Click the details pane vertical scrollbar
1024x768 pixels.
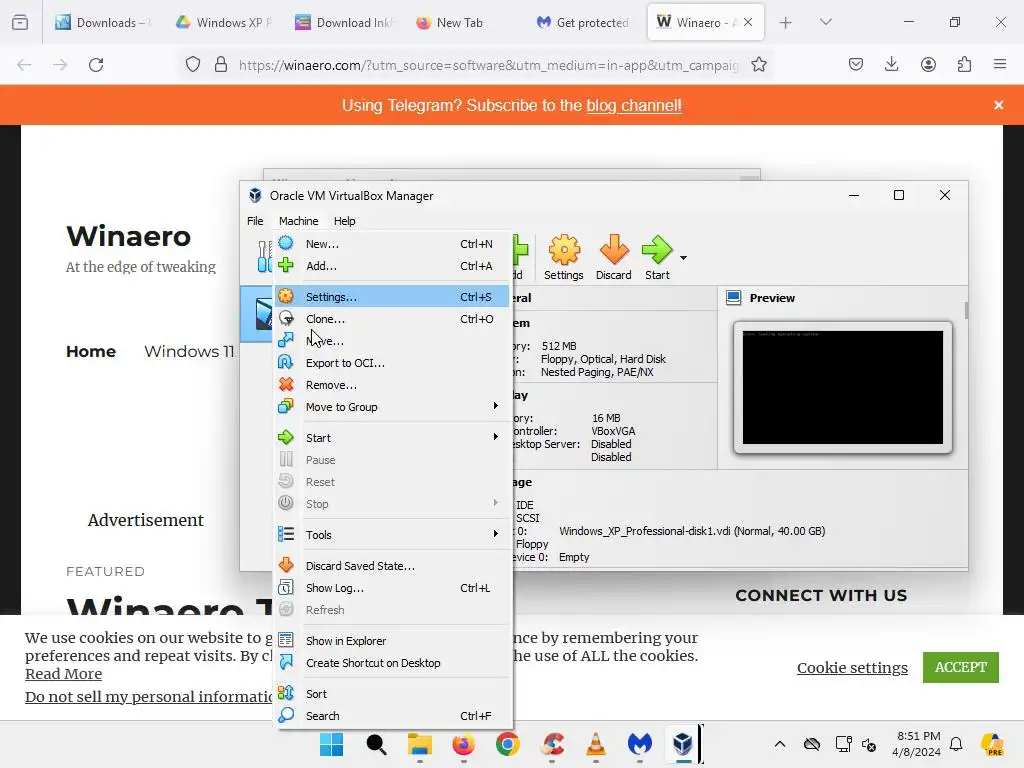pyautogui.click(x=966, y=311)
